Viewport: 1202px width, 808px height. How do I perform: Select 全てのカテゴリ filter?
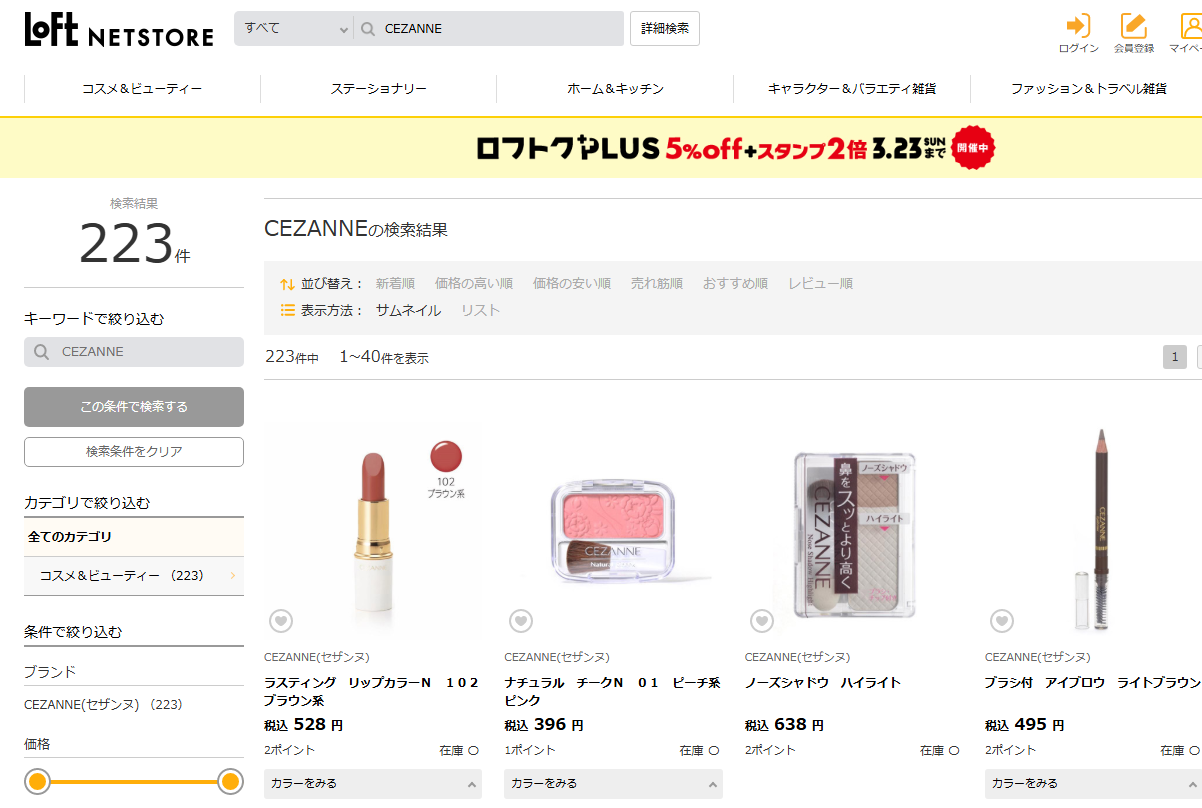134,537
